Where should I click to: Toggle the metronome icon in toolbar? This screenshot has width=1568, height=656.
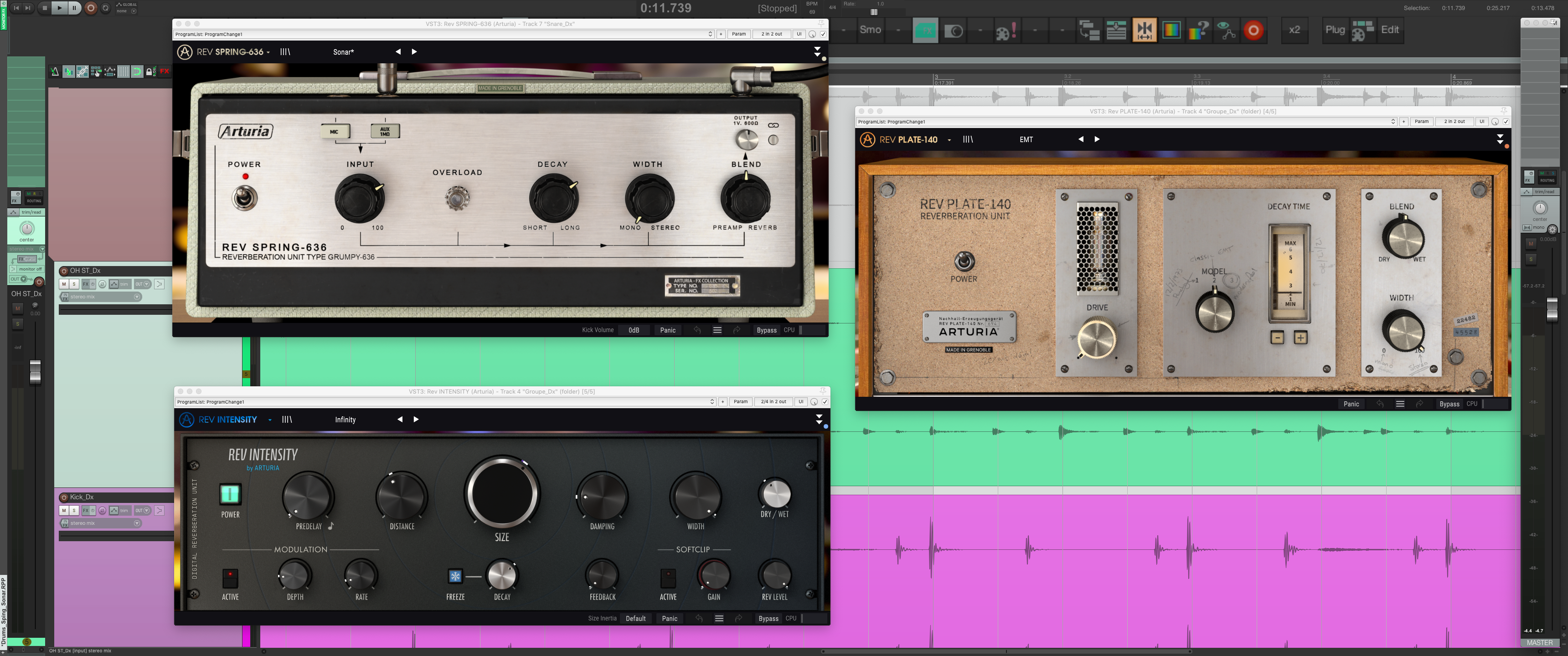click(55, 72)
